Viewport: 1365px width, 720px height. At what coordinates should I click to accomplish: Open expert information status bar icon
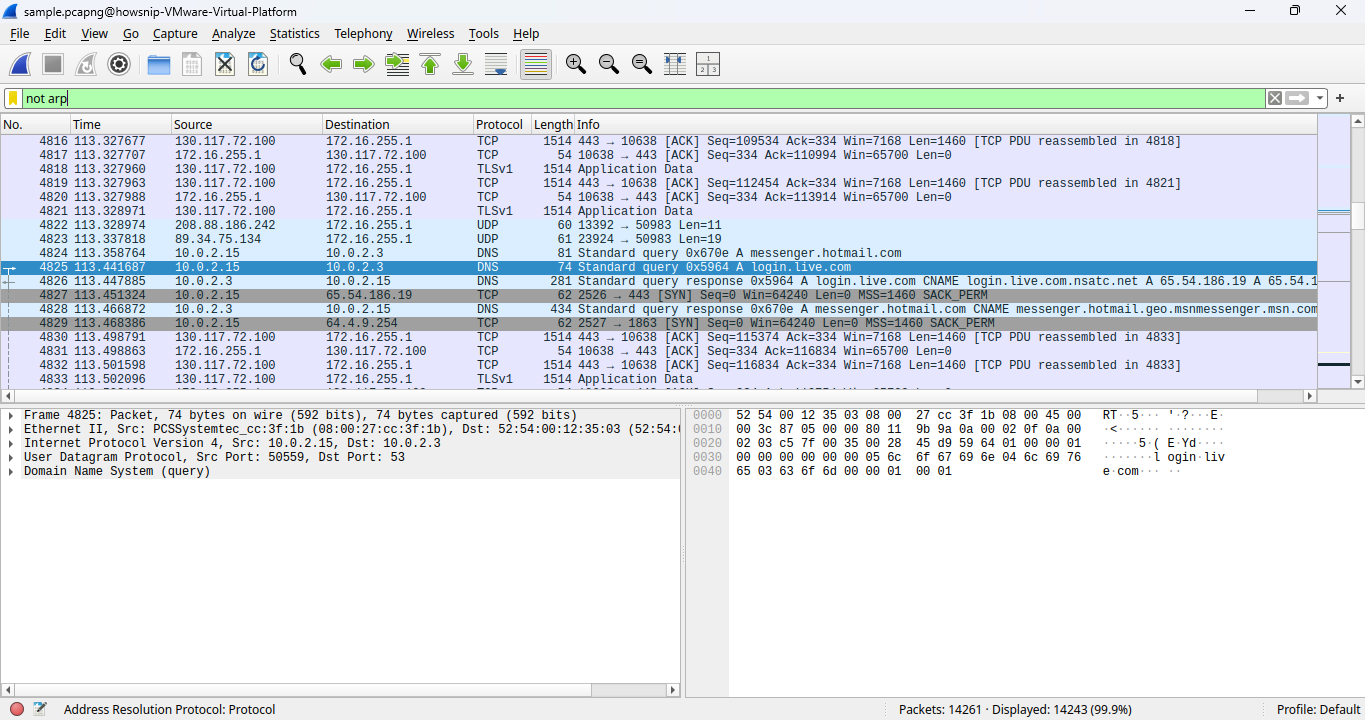(x=17, y=709)
